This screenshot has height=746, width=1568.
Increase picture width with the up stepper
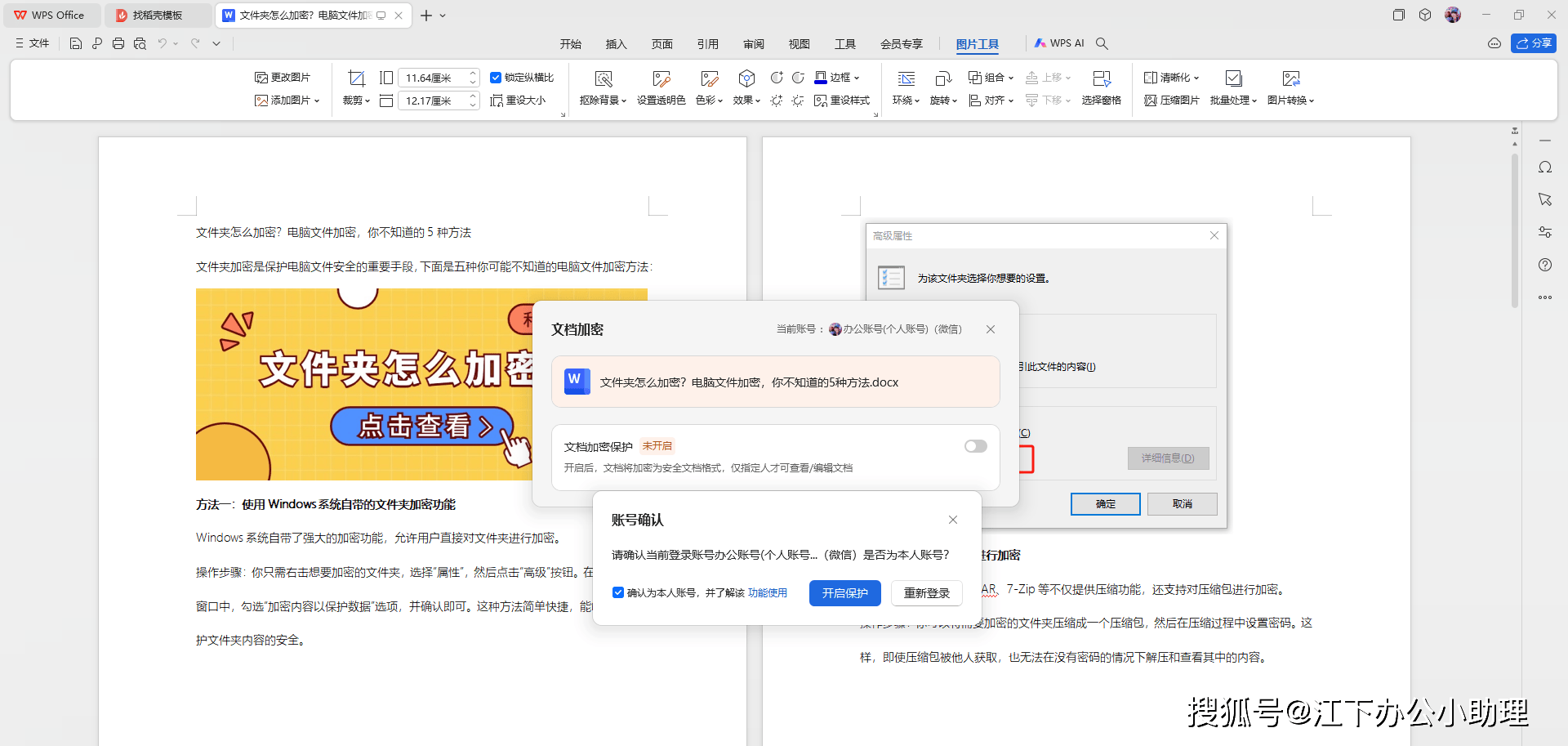tap(473, 74)
